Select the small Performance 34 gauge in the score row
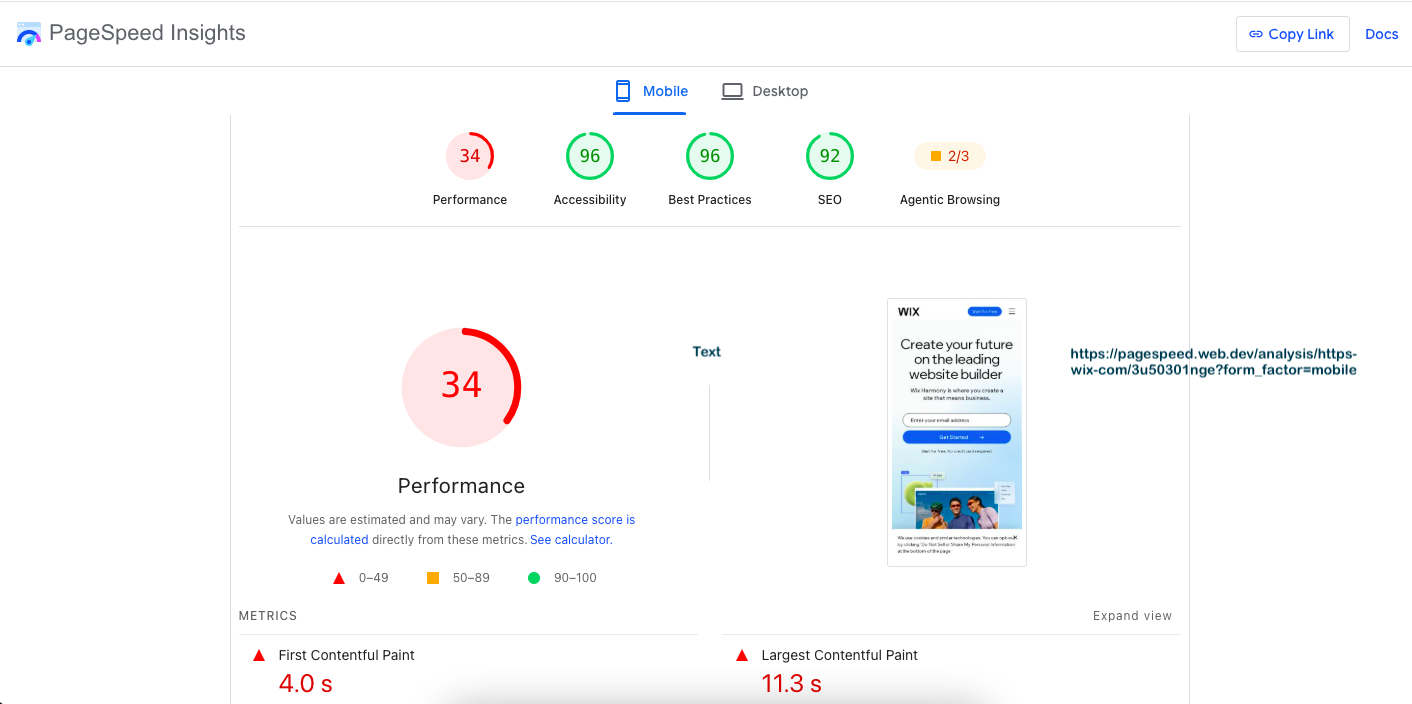1412x704 pixels. click(x=470, y=156)
